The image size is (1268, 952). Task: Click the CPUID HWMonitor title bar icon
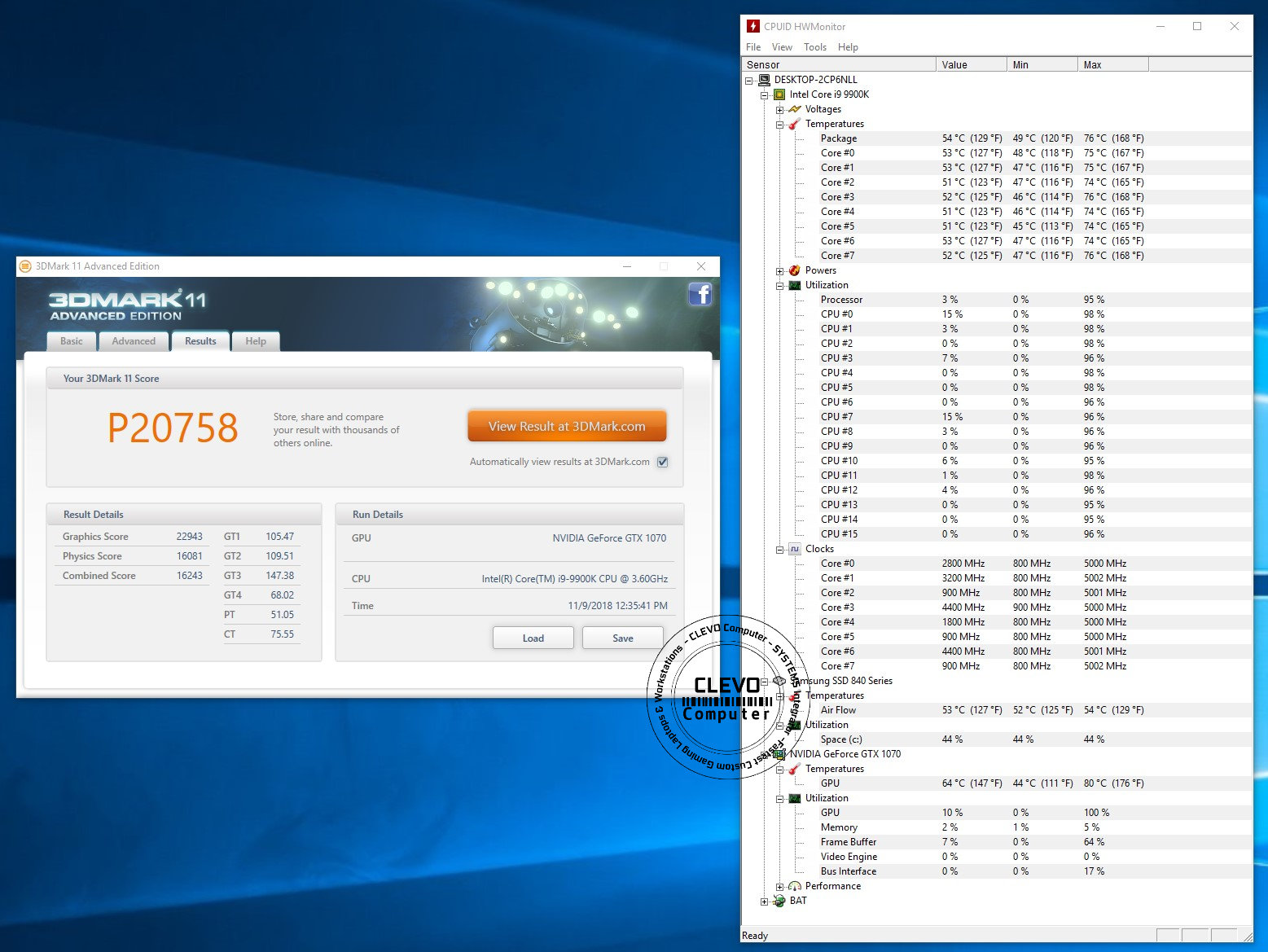(x=753, y=26)
